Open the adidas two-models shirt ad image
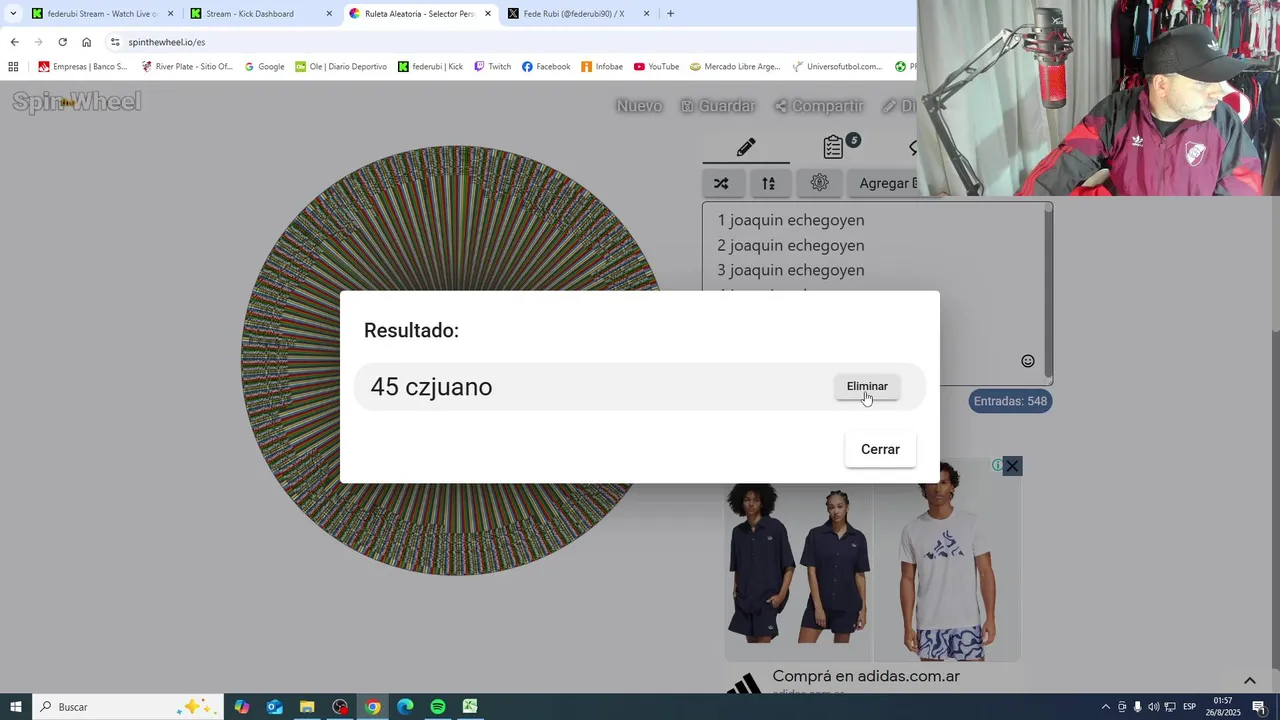Viewport: 1280px width, 720px height. tap(798, 563)
